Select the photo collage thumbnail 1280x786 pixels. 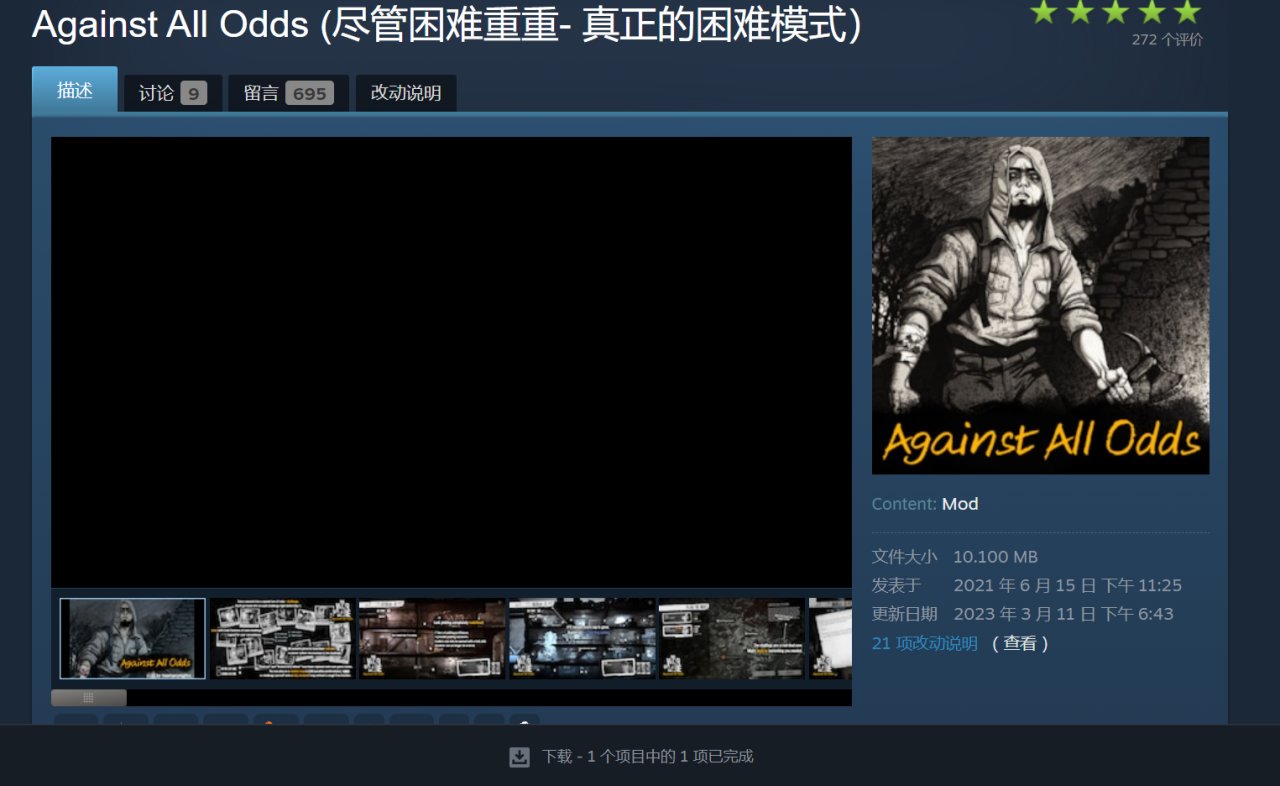[282, 639]
